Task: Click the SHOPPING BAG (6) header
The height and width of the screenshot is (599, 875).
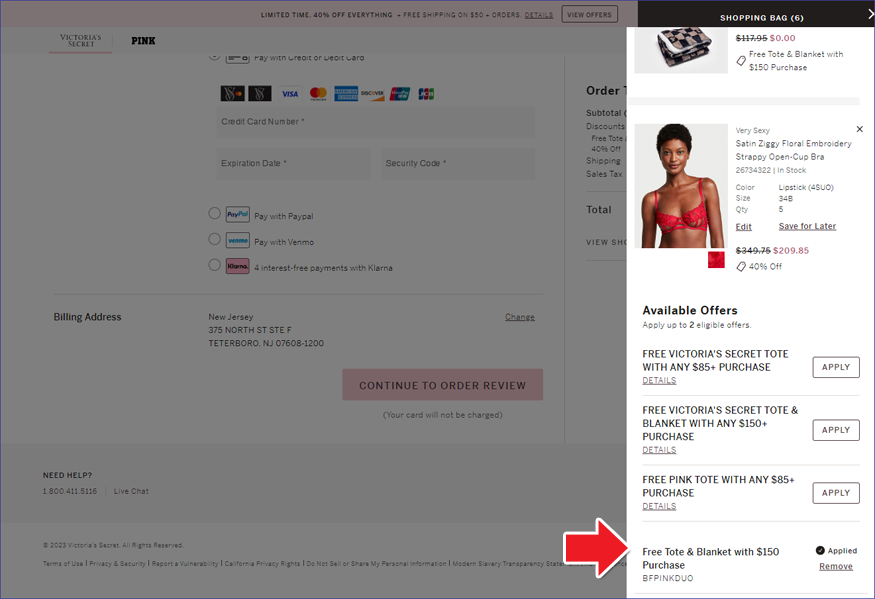Action: pyautogui.click(x=762, y=18)
